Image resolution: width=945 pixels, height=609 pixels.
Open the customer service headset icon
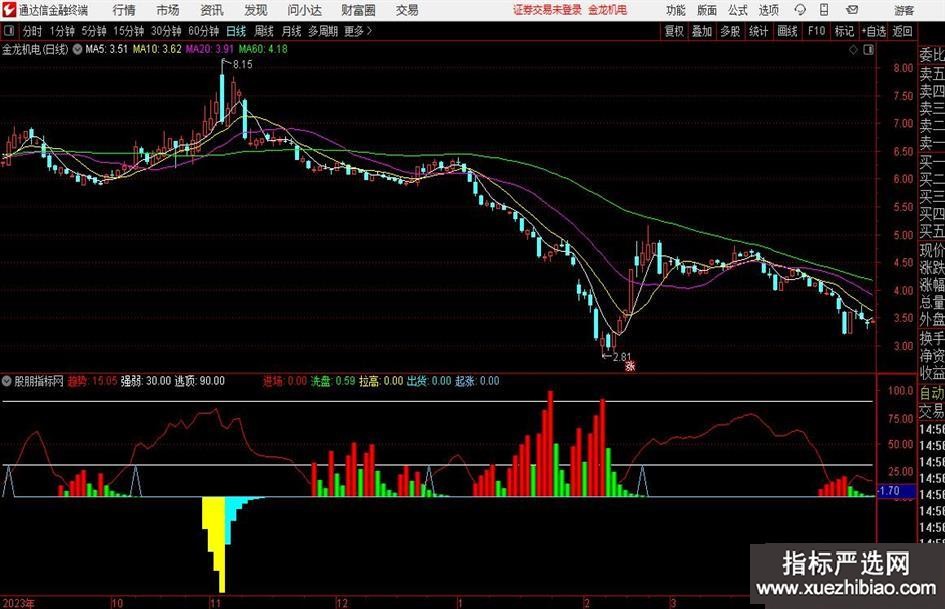800,10
